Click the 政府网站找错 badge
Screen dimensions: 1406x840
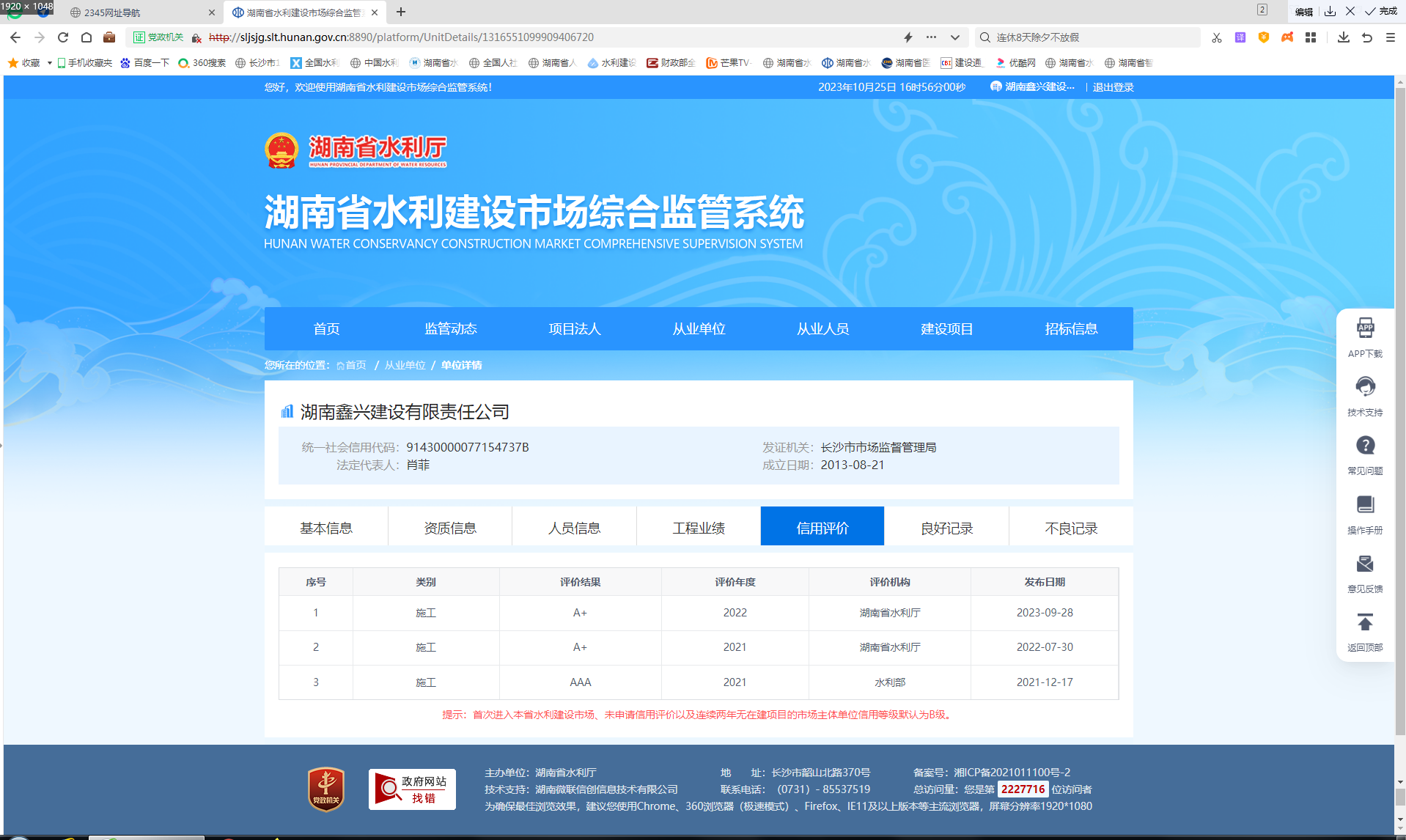point(412,789)
